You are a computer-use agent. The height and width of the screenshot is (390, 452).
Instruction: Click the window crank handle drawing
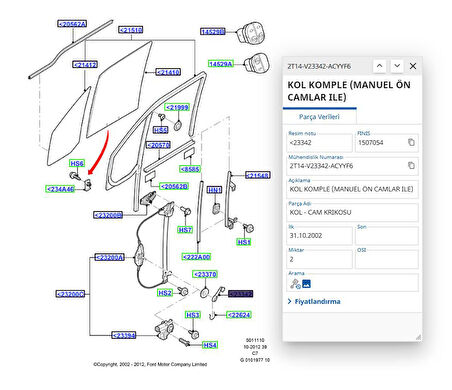218,293
